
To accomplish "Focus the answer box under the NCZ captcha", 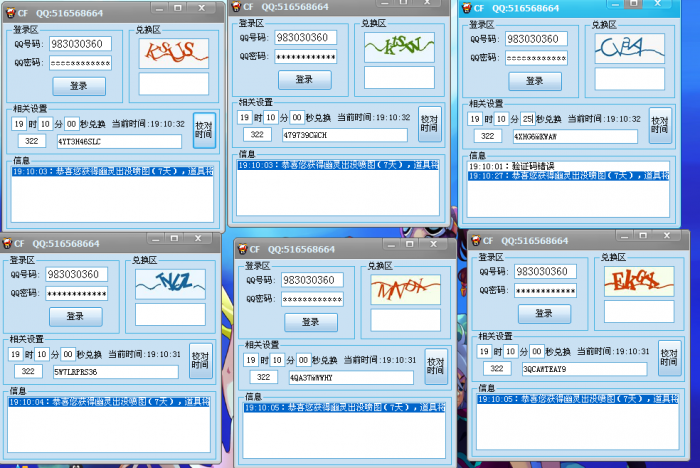I will 170,314.
